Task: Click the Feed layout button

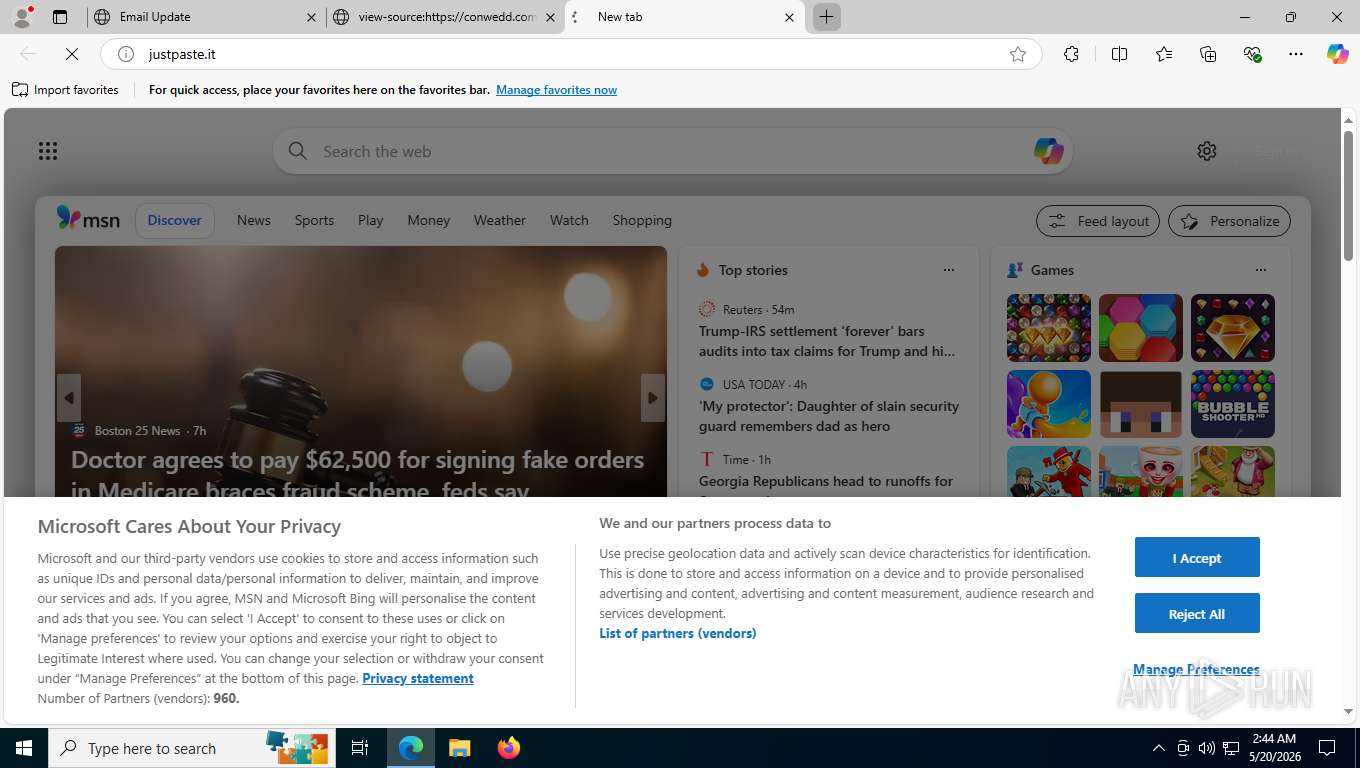Action: coord(1098,221)
